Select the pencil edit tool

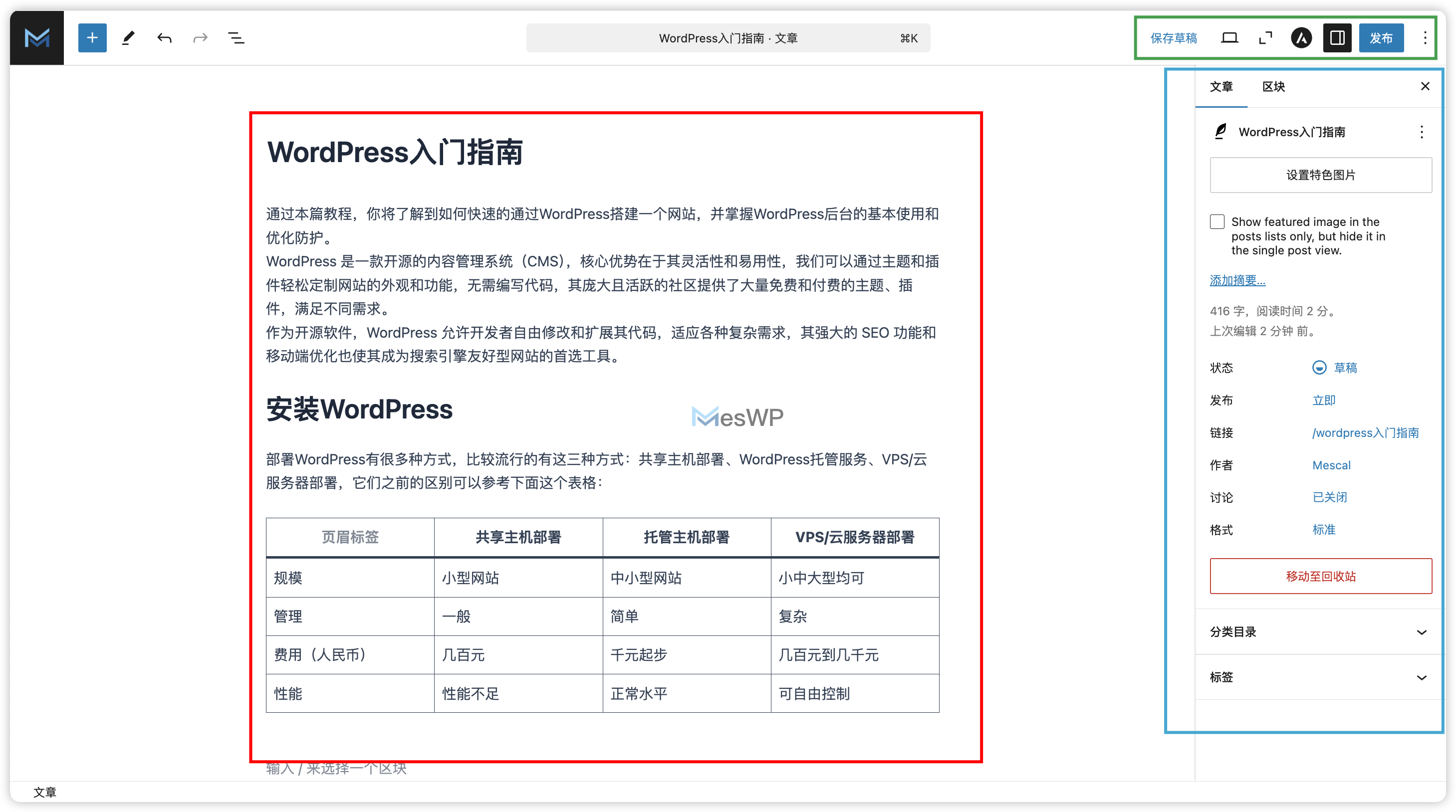pos(128,38)
